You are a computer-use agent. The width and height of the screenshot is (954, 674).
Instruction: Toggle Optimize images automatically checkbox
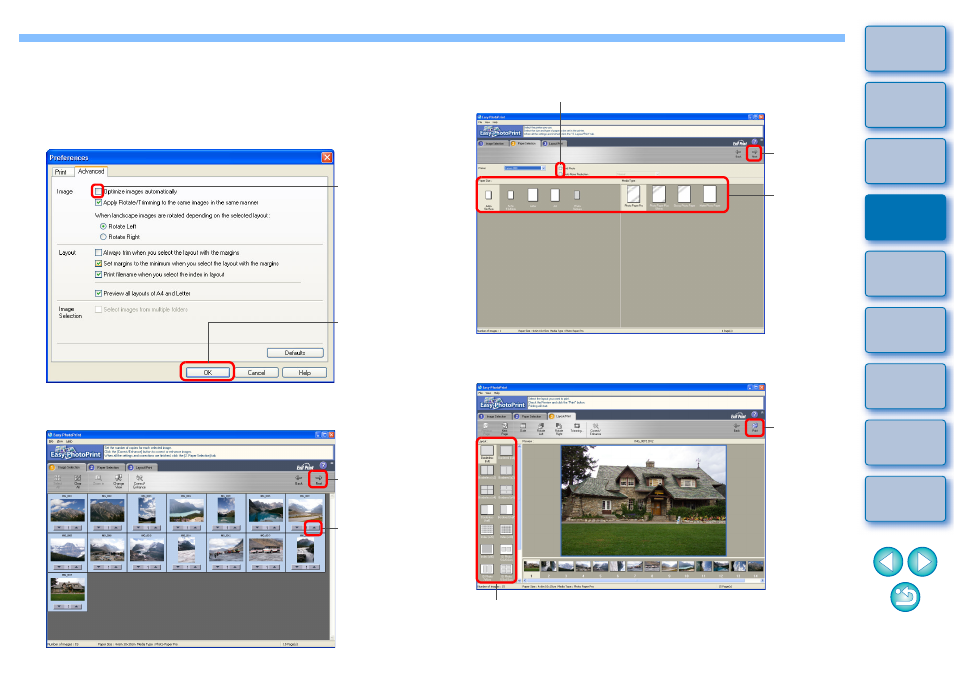click(x=98, y=191)
